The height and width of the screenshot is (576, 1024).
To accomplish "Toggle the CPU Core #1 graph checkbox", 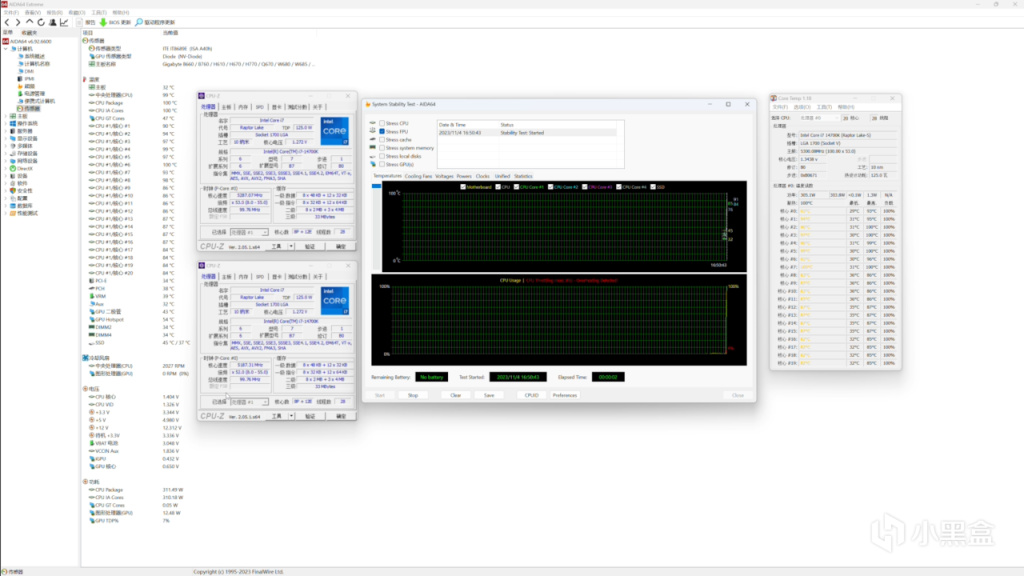I will click(x=517, y=187).
